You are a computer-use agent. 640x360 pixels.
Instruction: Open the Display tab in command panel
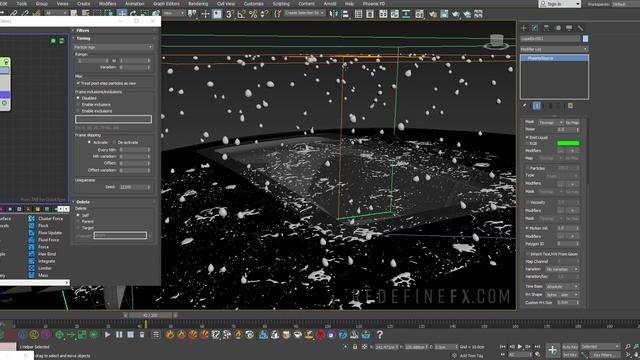(569, 28)
